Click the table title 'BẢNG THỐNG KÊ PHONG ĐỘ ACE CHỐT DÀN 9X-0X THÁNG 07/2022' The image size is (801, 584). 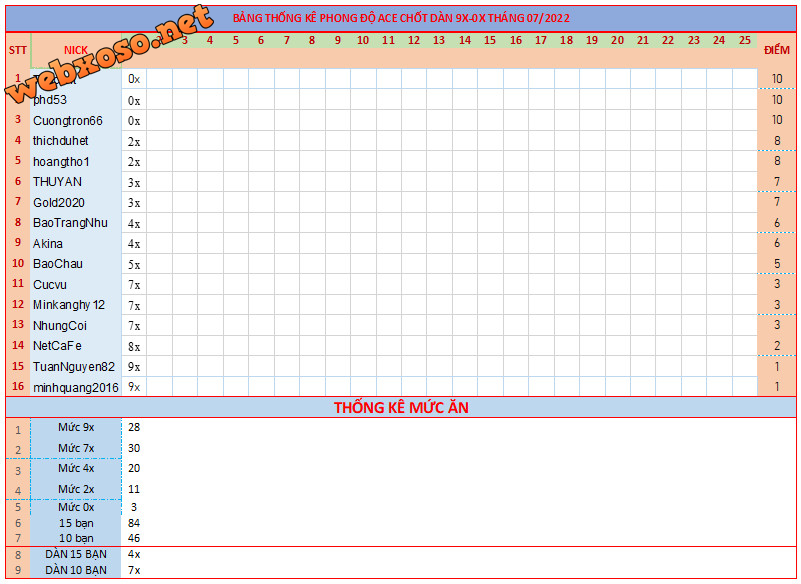401,18
